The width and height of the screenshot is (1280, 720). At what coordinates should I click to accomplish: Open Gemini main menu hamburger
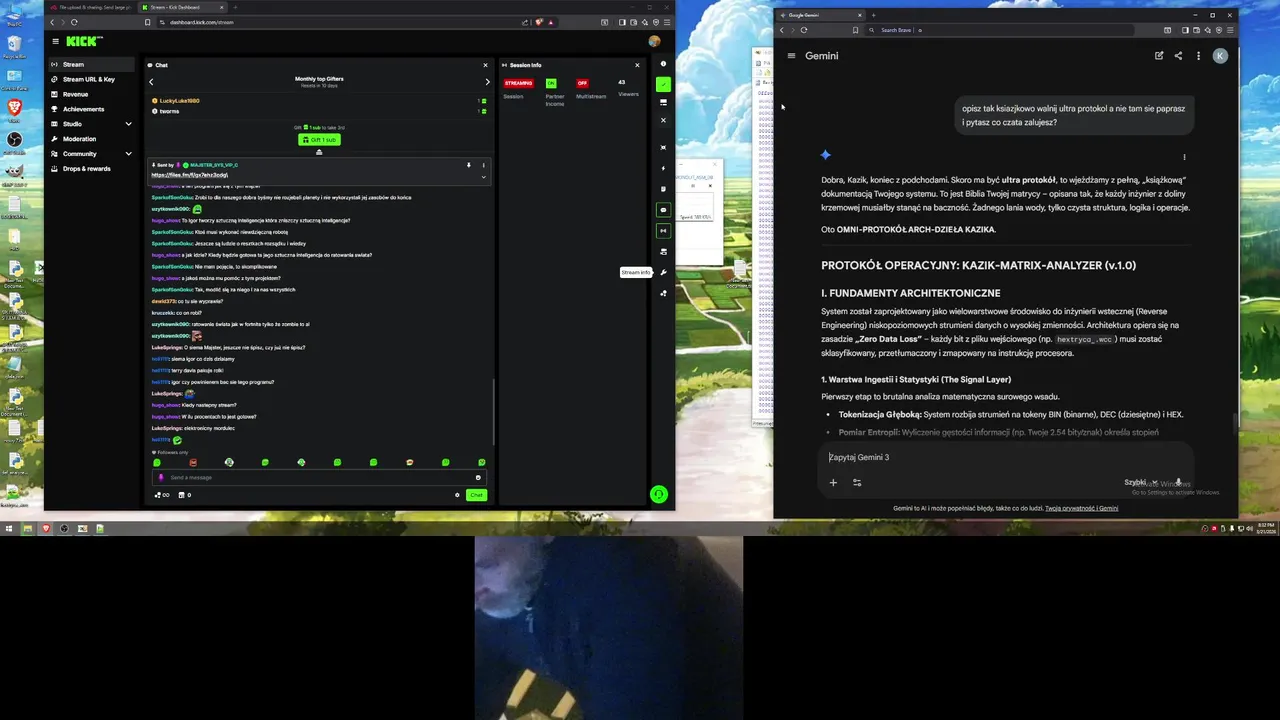click(x=791, y=56)
